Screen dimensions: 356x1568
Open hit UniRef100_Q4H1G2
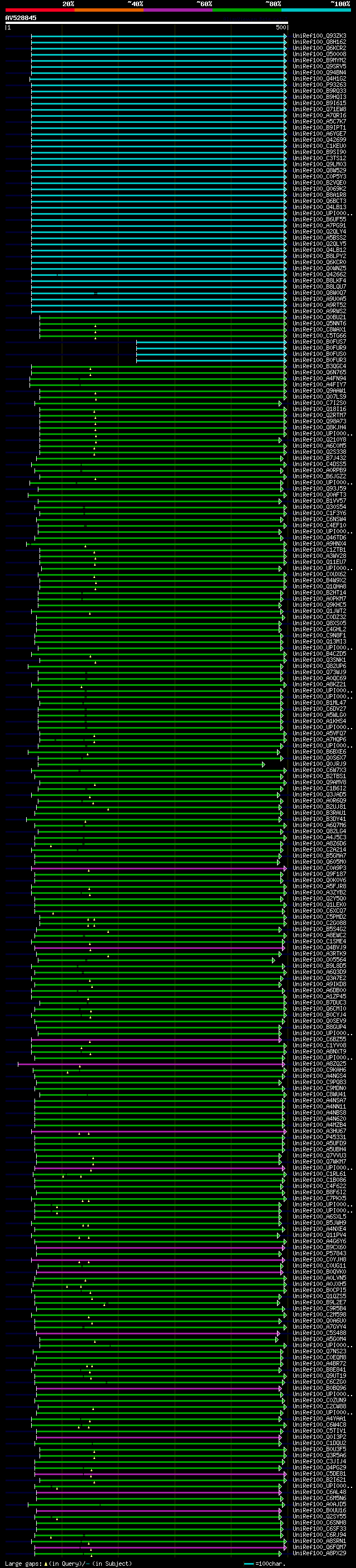click(x=319, y=78)
